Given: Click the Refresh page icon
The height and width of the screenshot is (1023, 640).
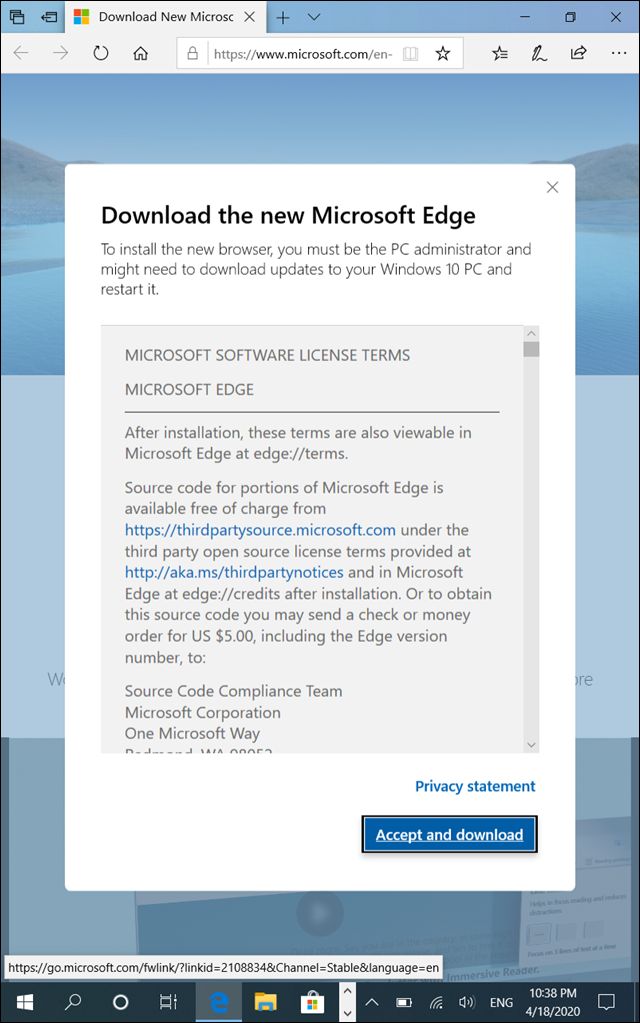Looking at the screenshot, I should point(100,53).
